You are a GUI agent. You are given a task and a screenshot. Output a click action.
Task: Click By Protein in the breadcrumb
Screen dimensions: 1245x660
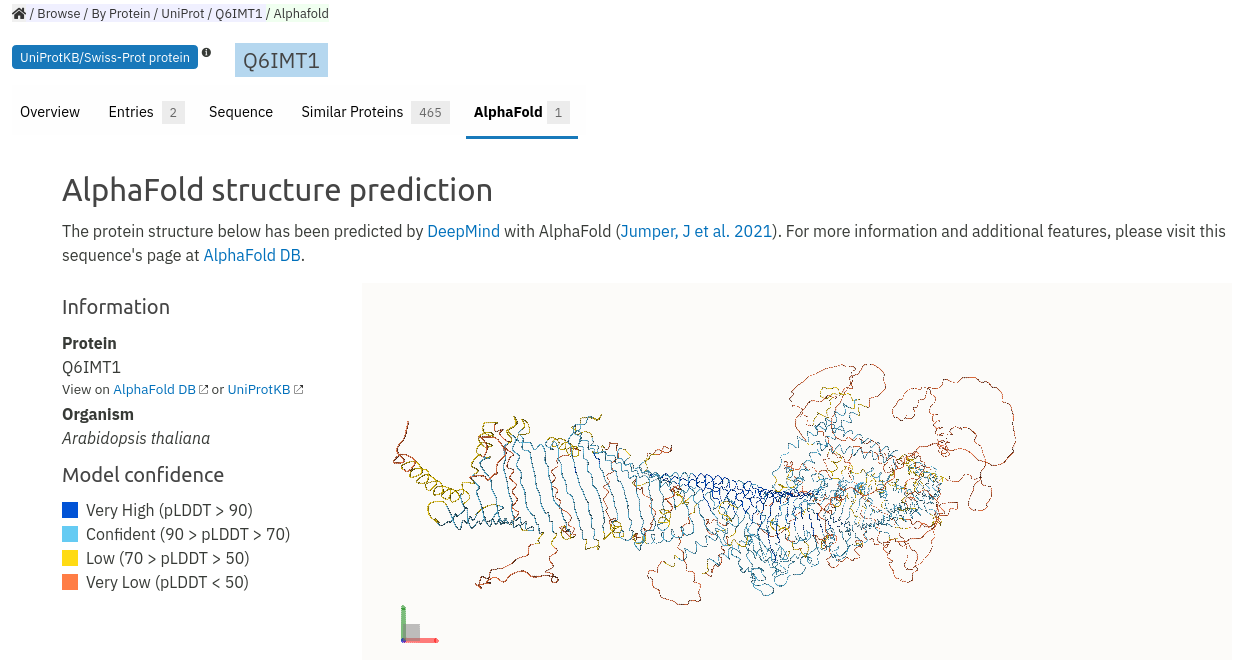point(121,14)
